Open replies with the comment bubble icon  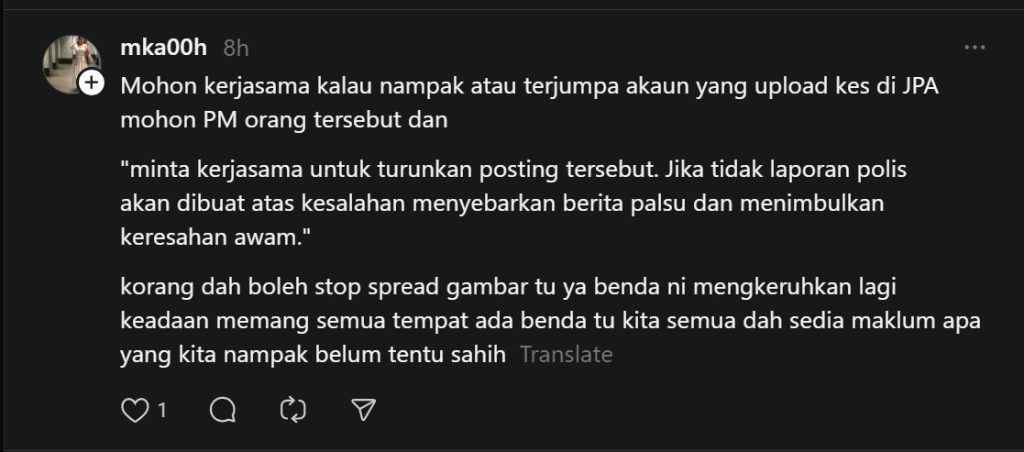[x=223, y=410]
